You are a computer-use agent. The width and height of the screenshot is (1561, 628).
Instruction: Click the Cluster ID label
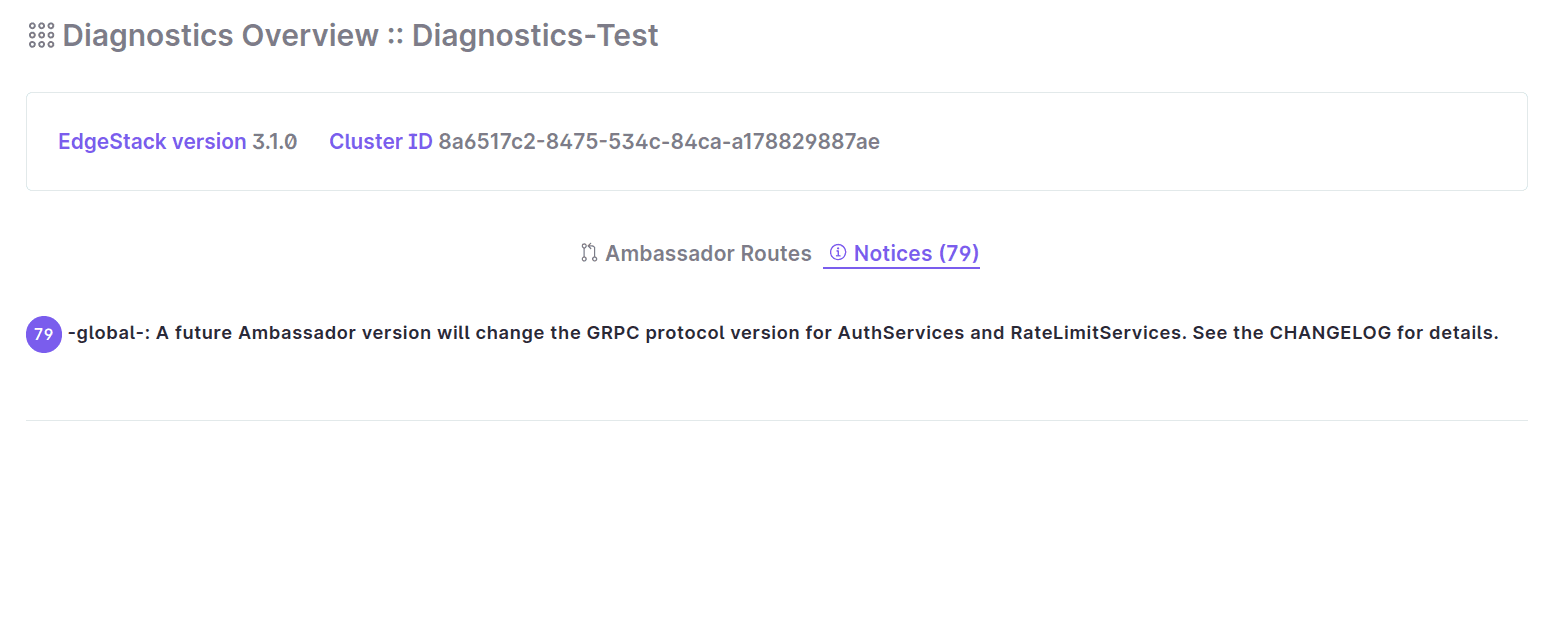[381, 142]
